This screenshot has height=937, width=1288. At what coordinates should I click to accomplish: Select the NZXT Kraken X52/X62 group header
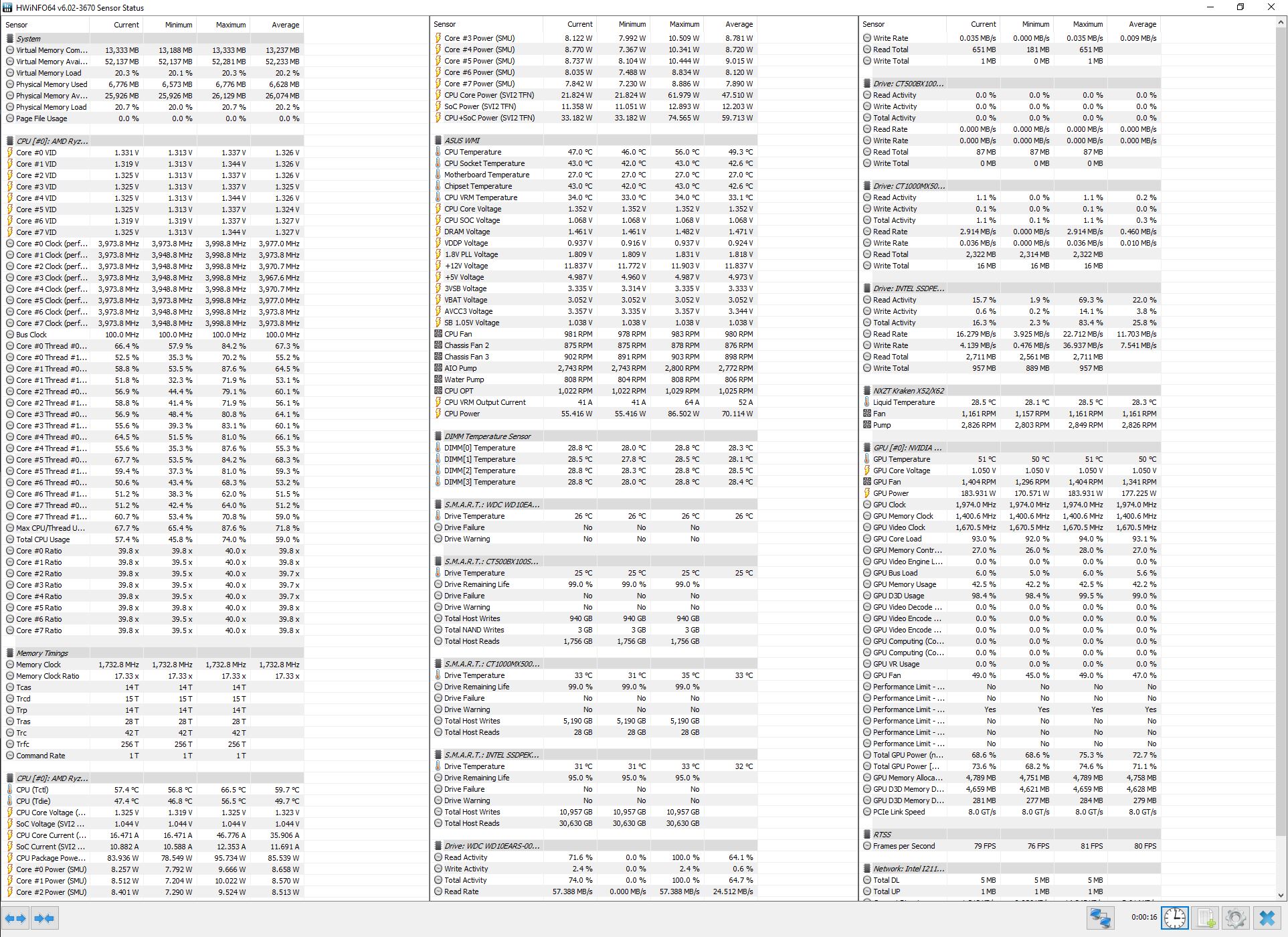908,391
